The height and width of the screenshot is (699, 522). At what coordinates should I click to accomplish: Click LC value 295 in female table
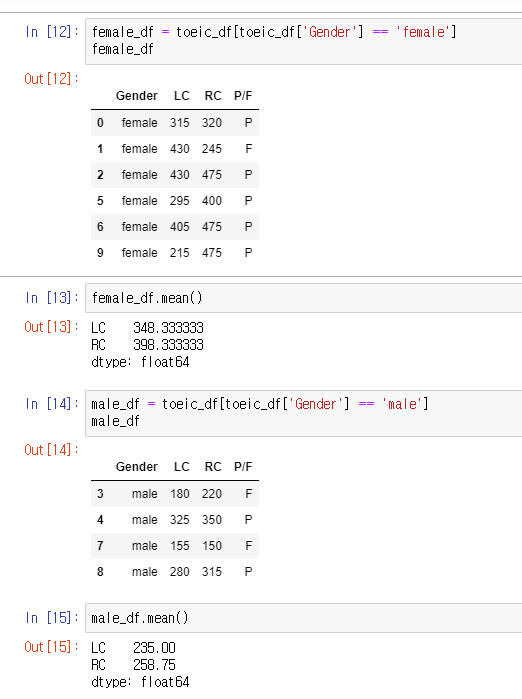point(180,201)
